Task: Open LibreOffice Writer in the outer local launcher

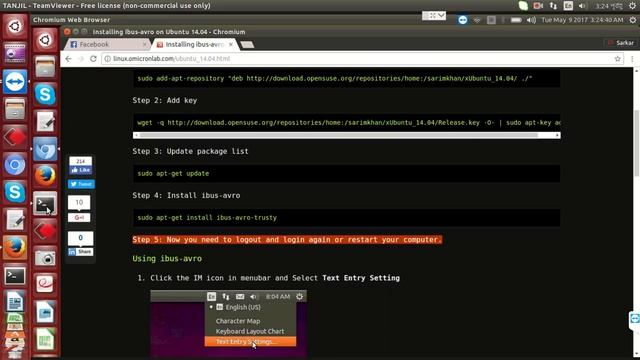Action: click(15, 302)
